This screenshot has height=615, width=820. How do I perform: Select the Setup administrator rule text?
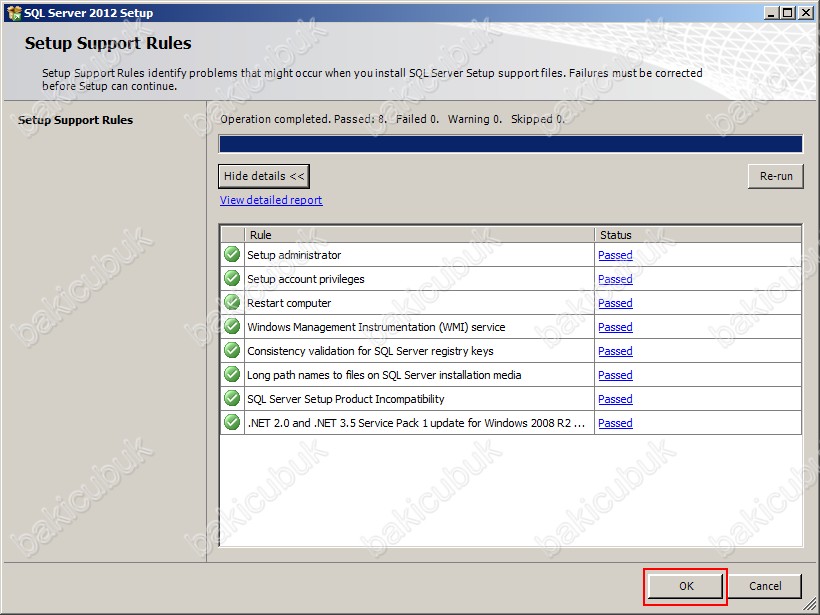pyautogui.click(x=294, y=255)
